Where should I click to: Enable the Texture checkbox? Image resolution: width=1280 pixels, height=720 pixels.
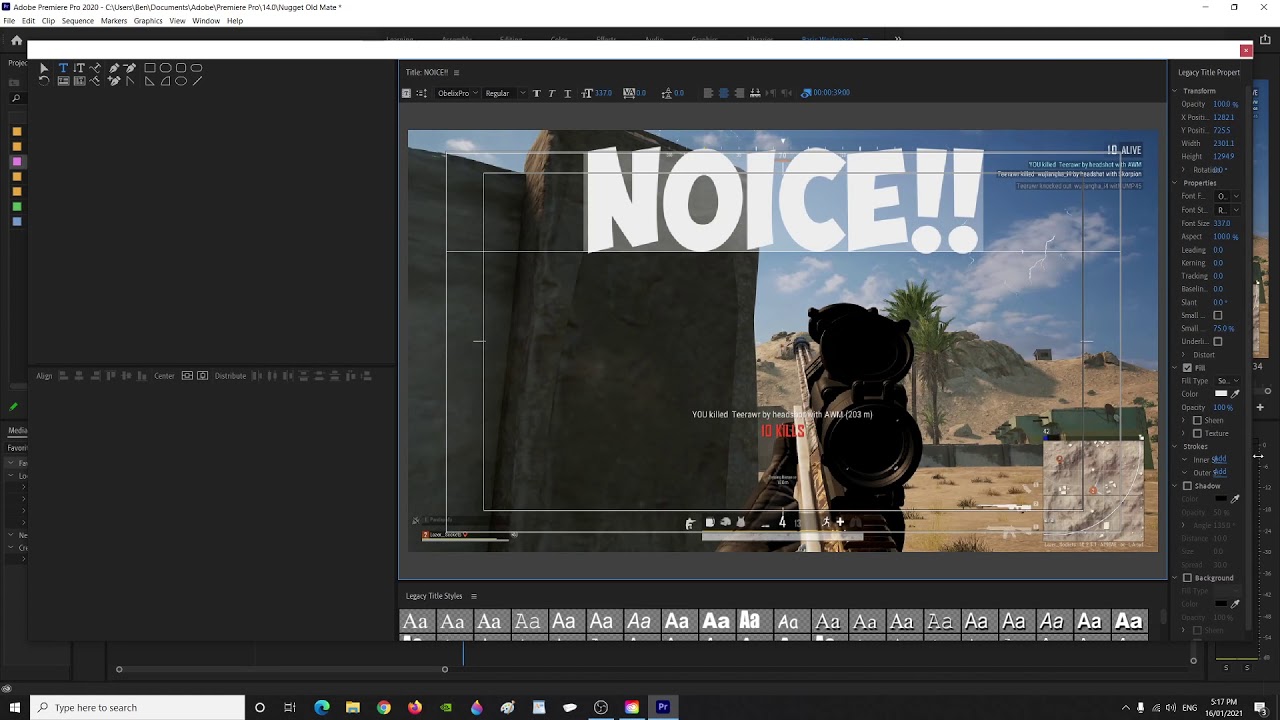pos(1197,433)
